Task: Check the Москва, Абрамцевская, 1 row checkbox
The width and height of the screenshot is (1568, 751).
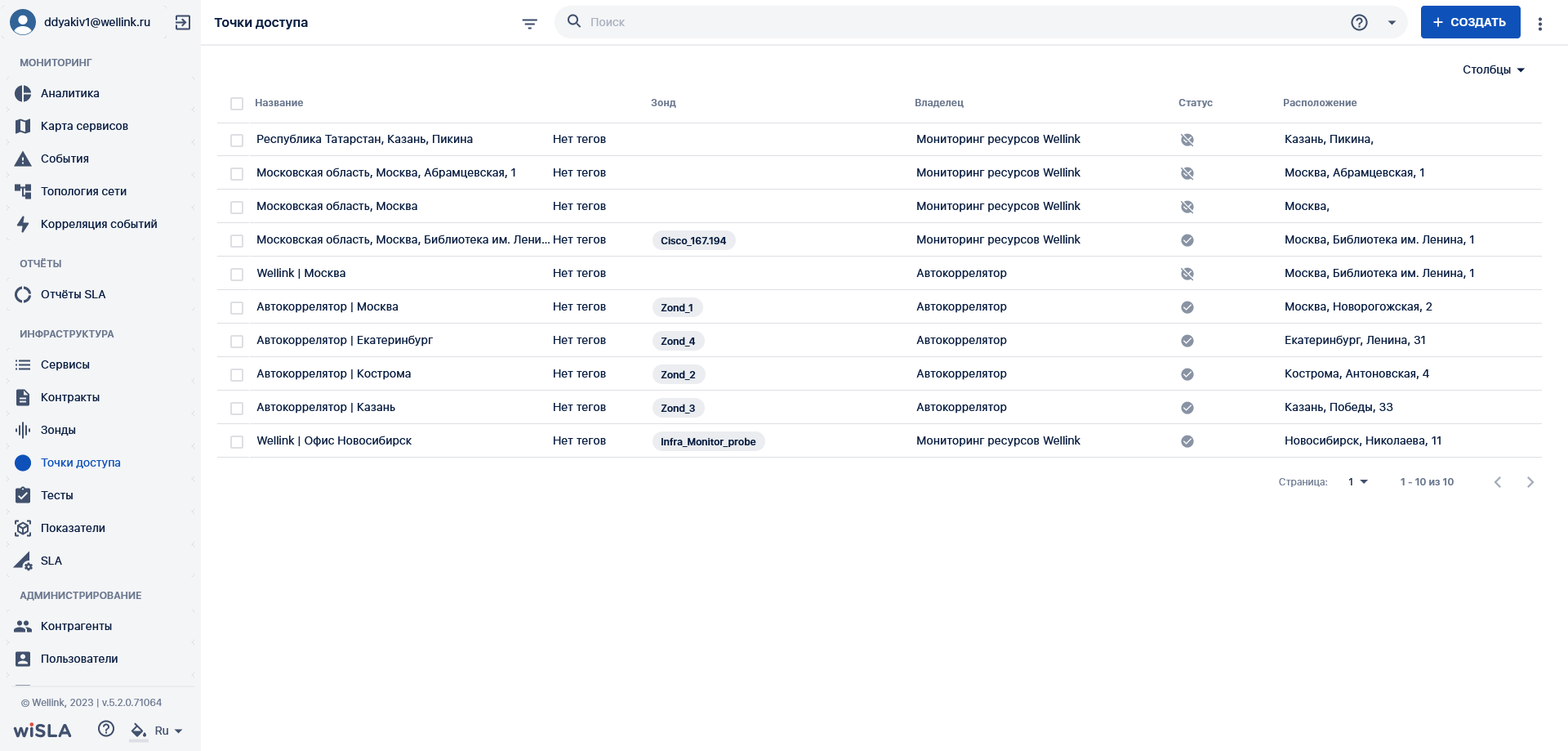Action: [x=237, y=174]
